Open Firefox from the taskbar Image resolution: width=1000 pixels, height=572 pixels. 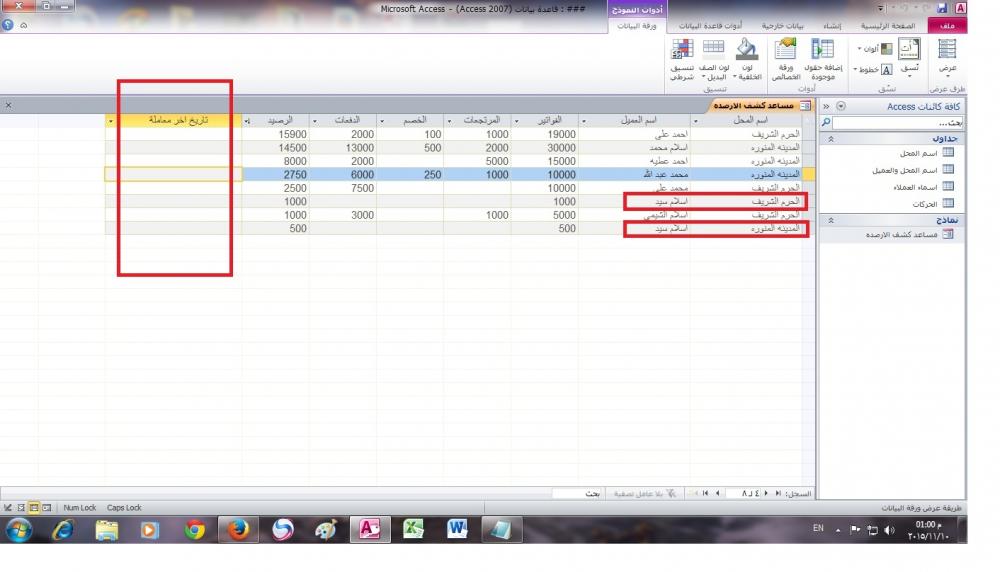click(x=238, y=530)
